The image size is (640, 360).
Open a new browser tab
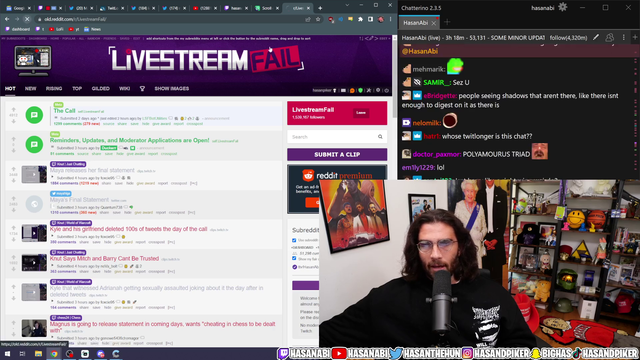[x=320, y=8]
